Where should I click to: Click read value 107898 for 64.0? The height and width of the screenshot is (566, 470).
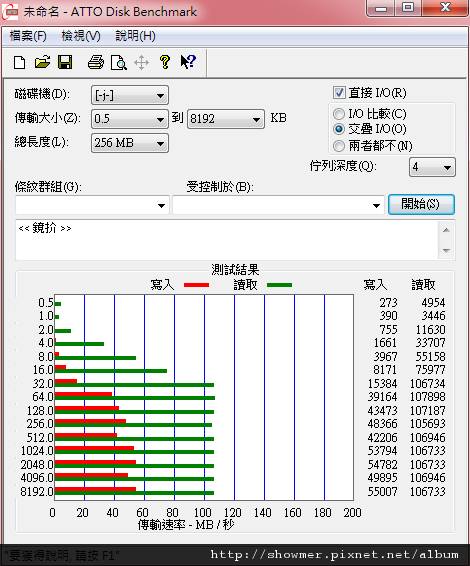pyautogui.click(x=428, y=397)
